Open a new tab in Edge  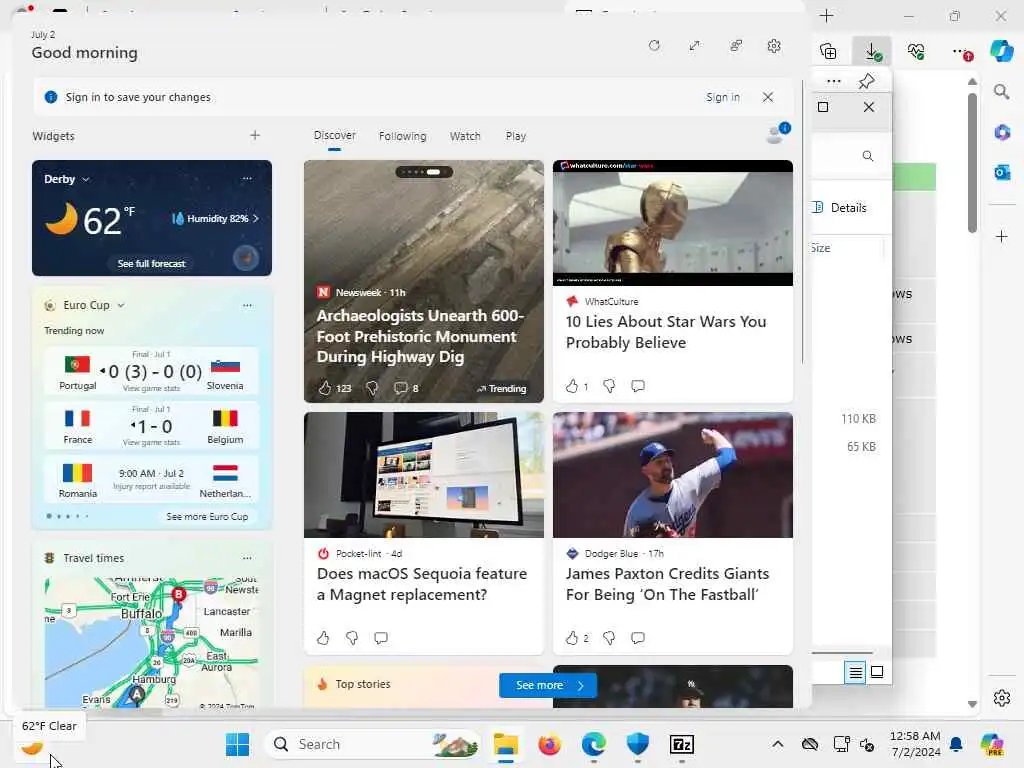point(826,16)
